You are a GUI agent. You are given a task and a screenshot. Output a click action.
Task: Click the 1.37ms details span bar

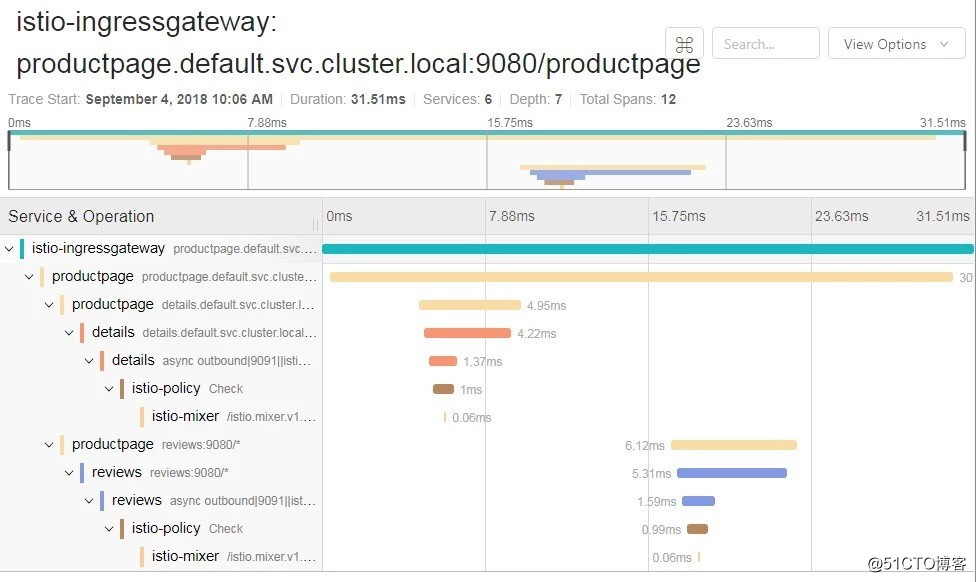pyautogui.click(x=443, y=361)
